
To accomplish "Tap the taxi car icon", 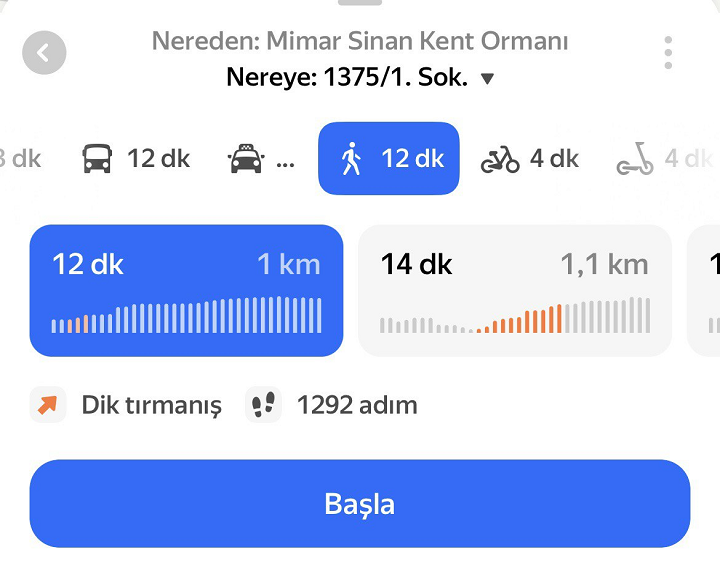I will click(245, 159).
